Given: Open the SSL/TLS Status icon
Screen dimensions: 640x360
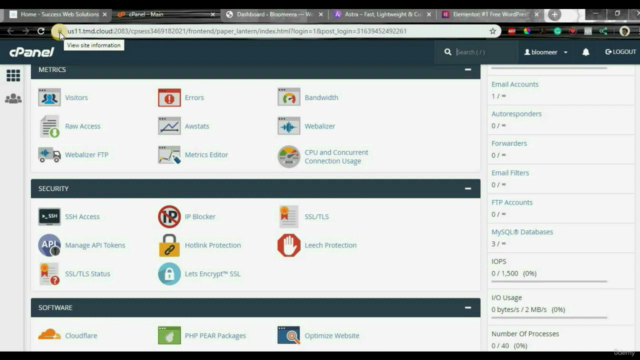Looking at the screenshot, I should (49, 274).
